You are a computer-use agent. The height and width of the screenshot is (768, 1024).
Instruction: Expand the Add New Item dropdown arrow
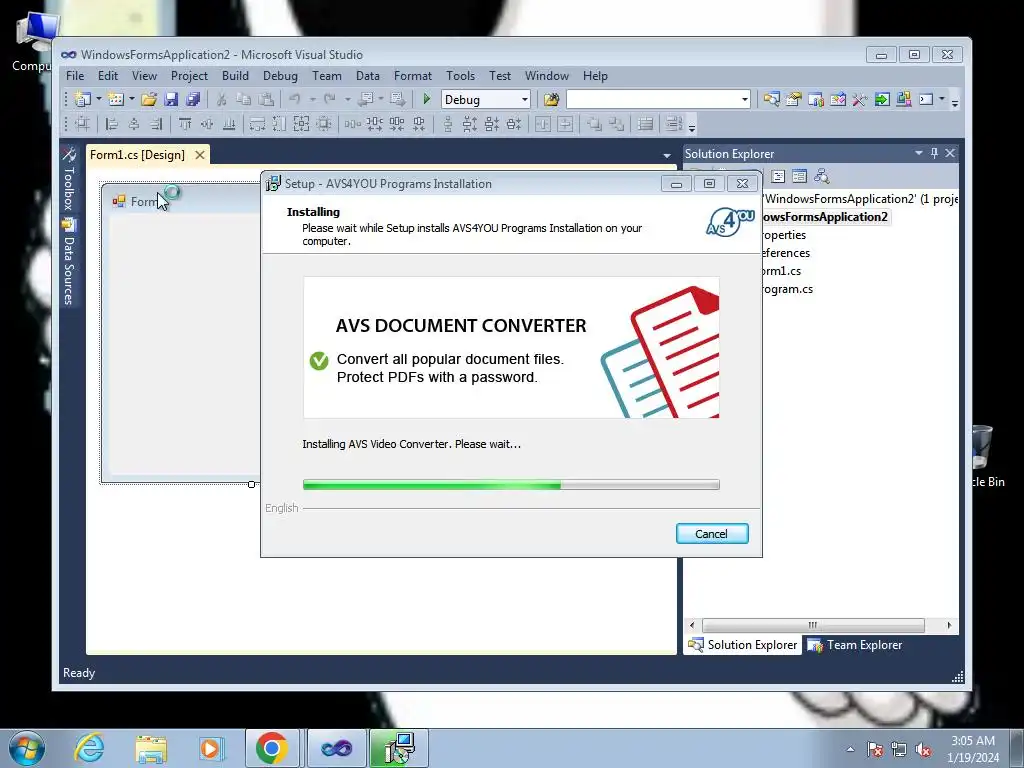(131, 99)
